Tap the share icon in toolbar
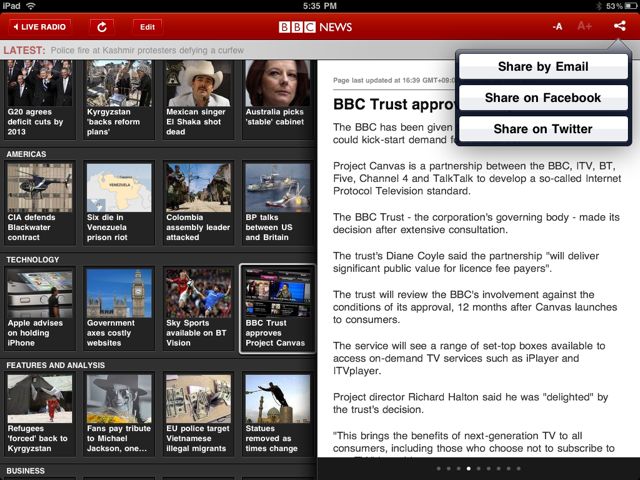Screen dimensions: 640x480 tap(619, 26)
